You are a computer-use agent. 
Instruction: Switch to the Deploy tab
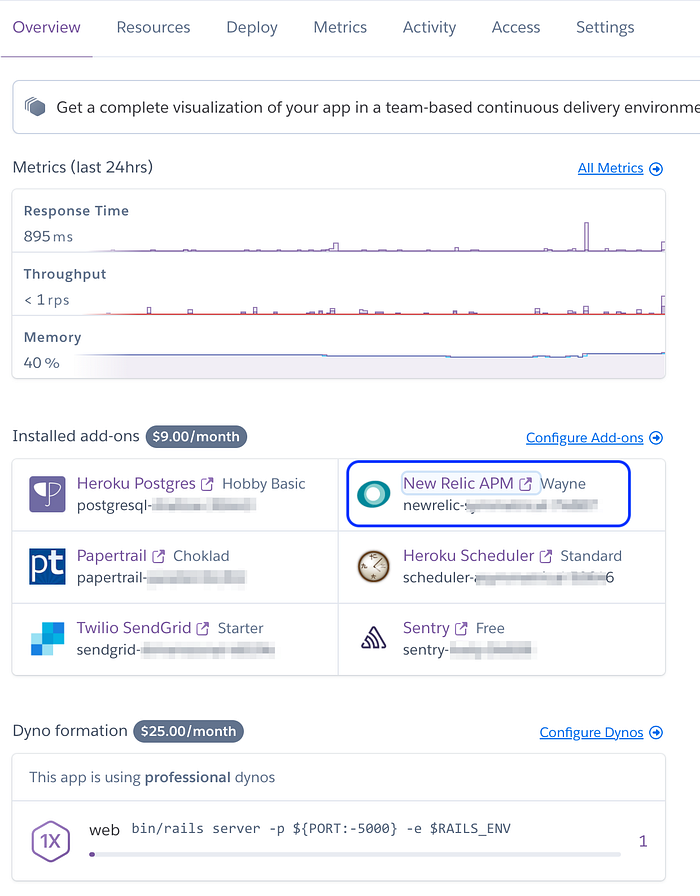pos(252,27)
